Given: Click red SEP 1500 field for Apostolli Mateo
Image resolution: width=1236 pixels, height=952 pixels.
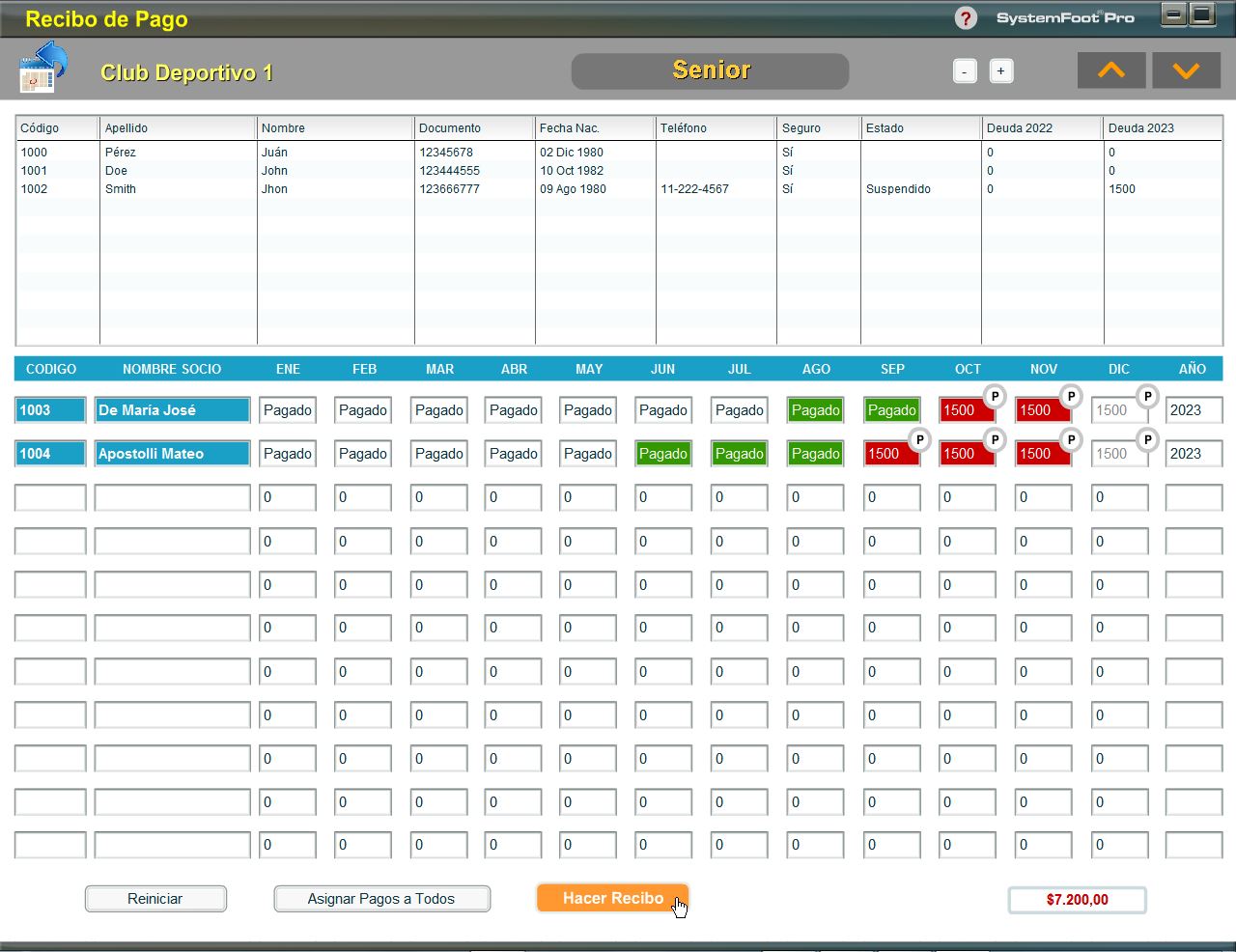Looking at the screenshot, I should tap(891, 454).
